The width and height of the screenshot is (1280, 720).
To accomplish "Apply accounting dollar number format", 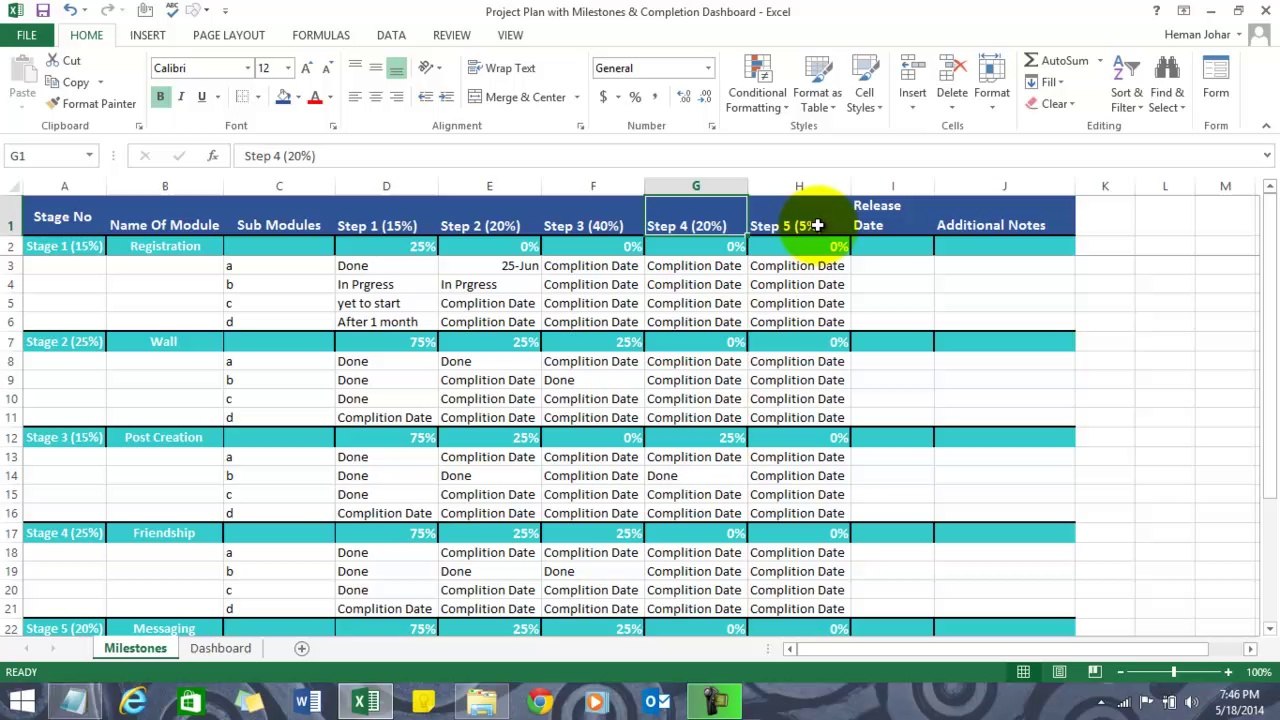I will (603, 97).
